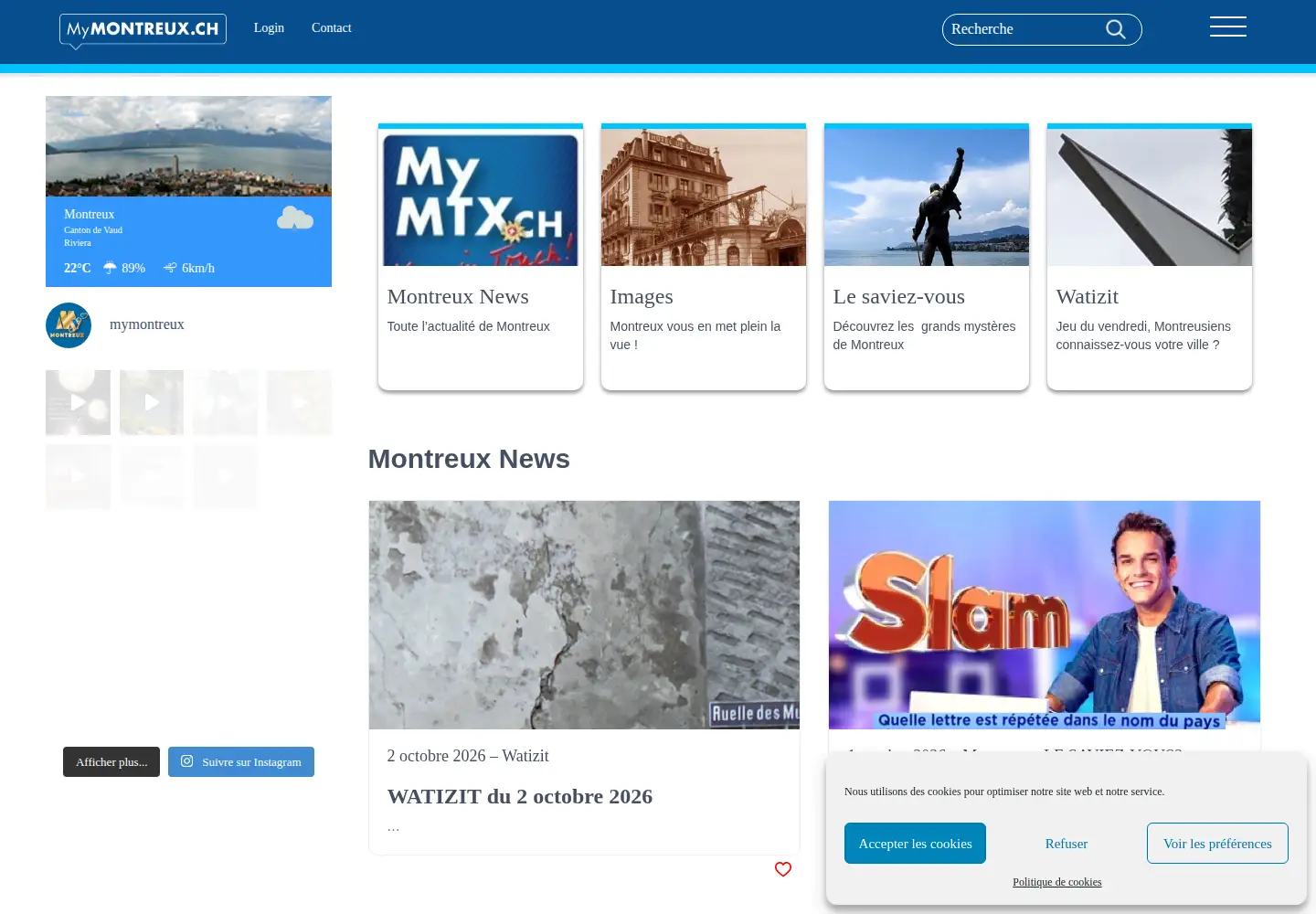
Task: Click the search magnifier icon
Action: [x=1116, y=29]
